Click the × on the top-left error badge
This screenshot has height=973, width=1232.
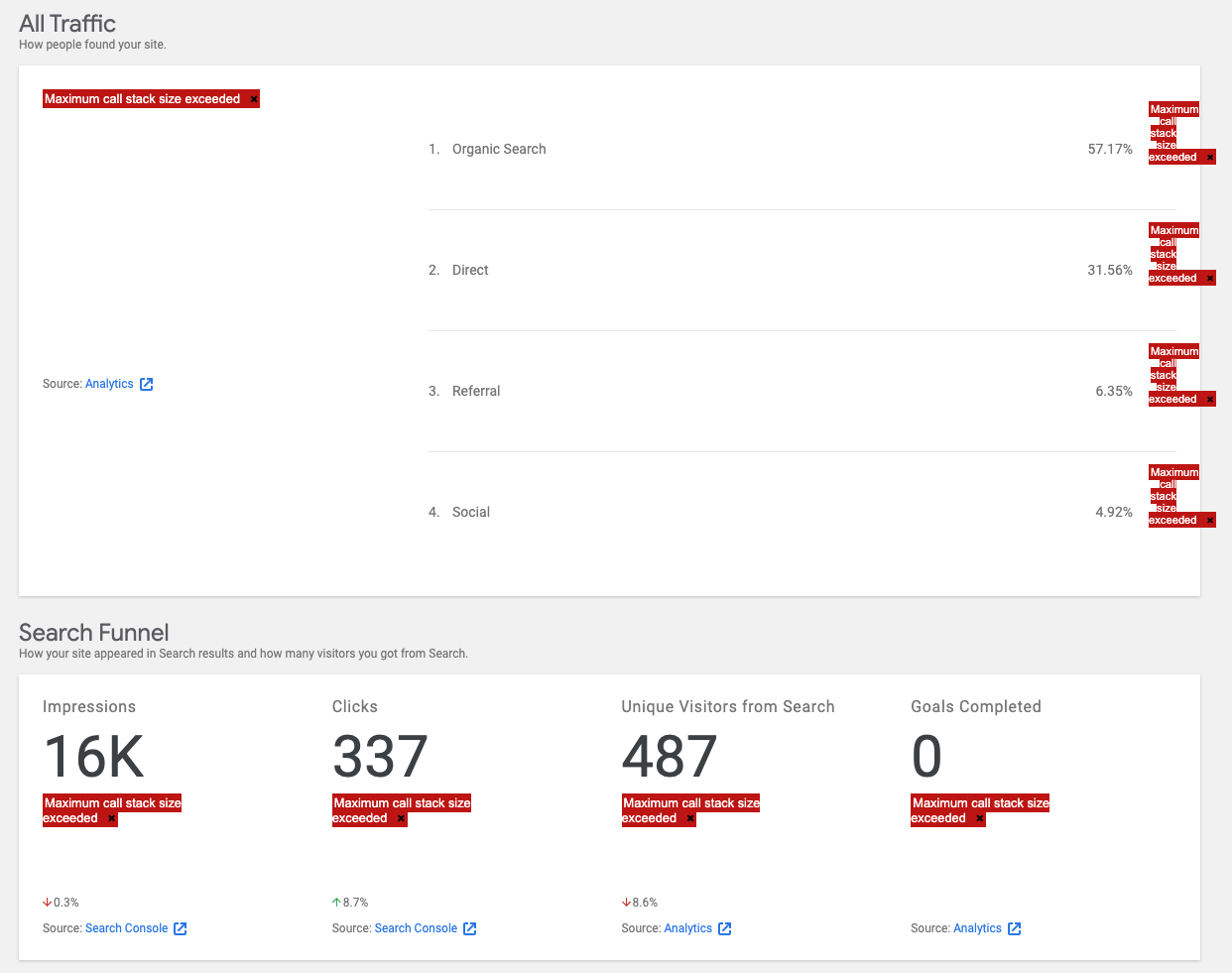click(253, 98)
